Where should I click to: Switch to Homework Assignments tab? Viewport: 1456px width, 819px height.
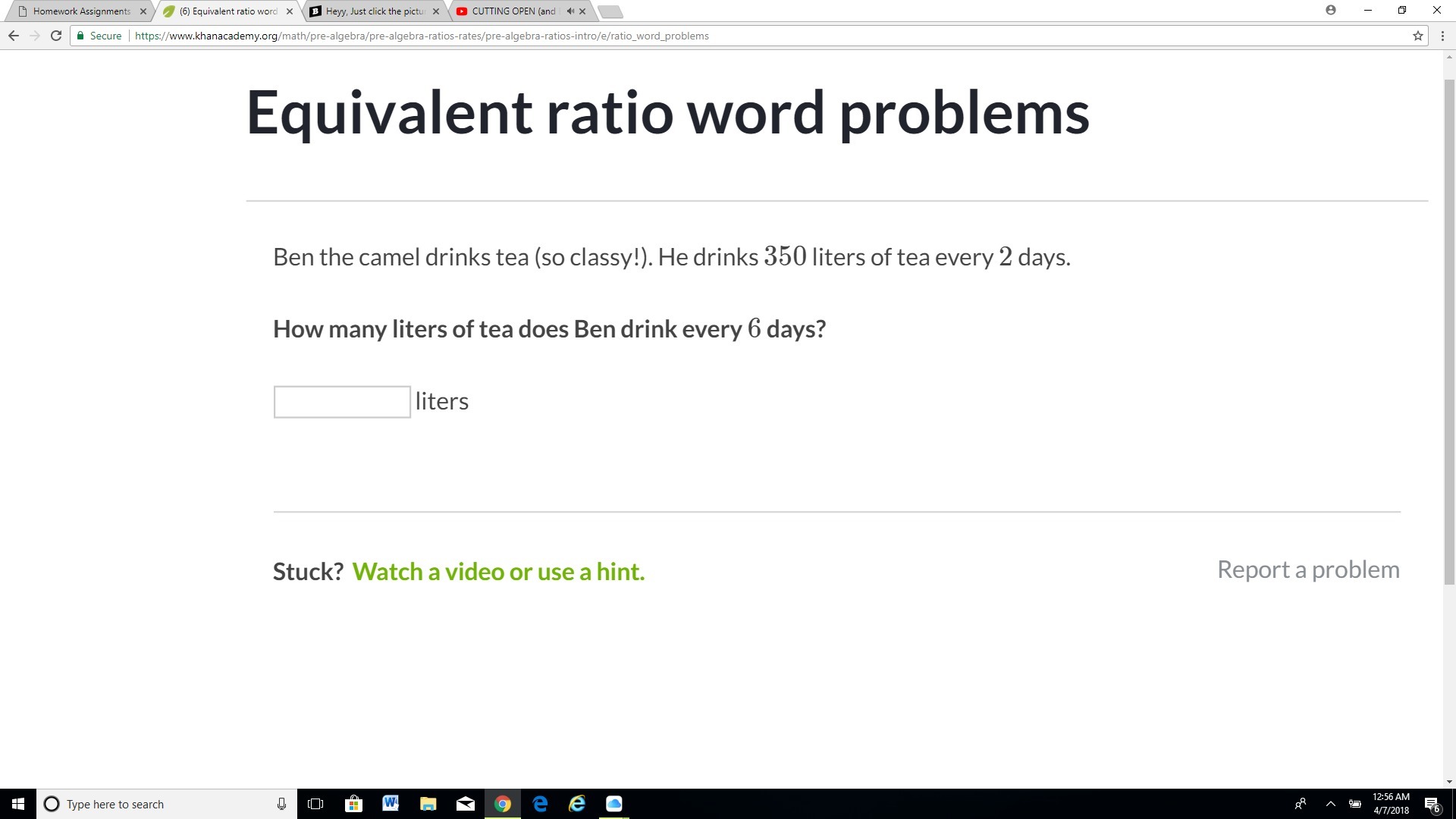(80, 11)
